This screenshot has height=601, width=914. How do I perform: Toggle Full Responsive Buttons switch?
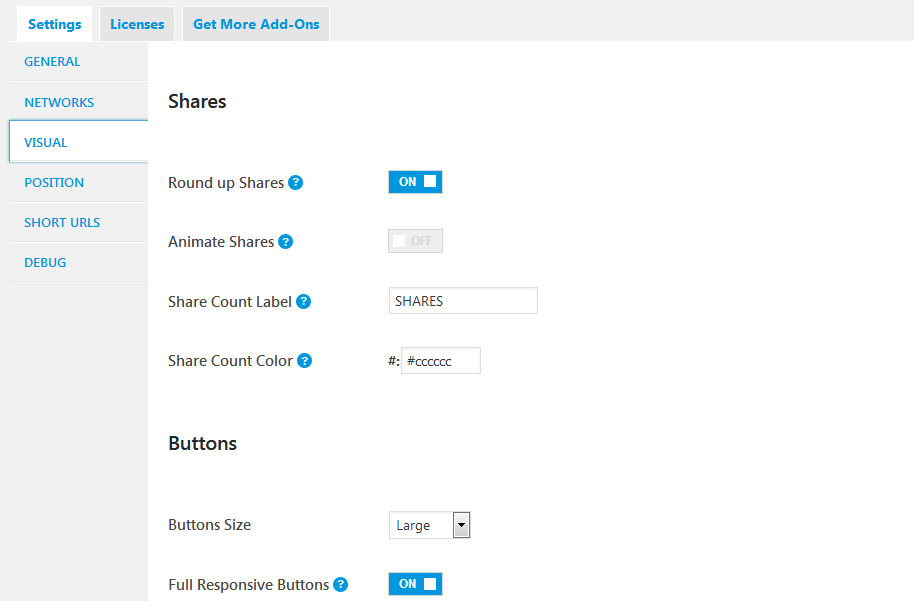coord(415,584)
